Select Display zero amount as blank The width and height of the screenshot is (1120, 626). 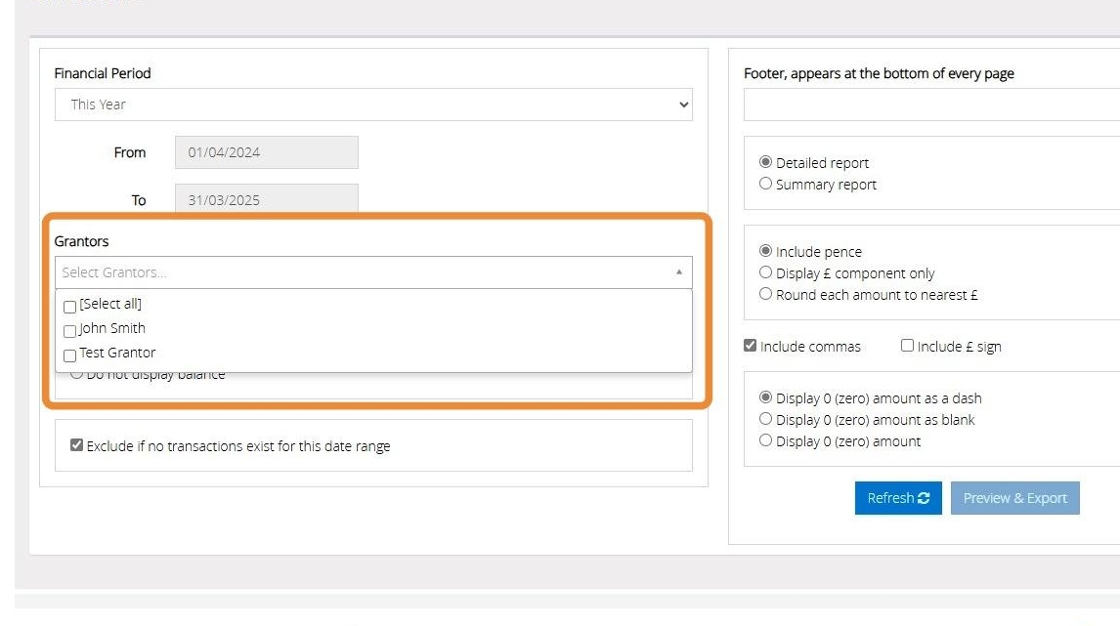point(766,419)
